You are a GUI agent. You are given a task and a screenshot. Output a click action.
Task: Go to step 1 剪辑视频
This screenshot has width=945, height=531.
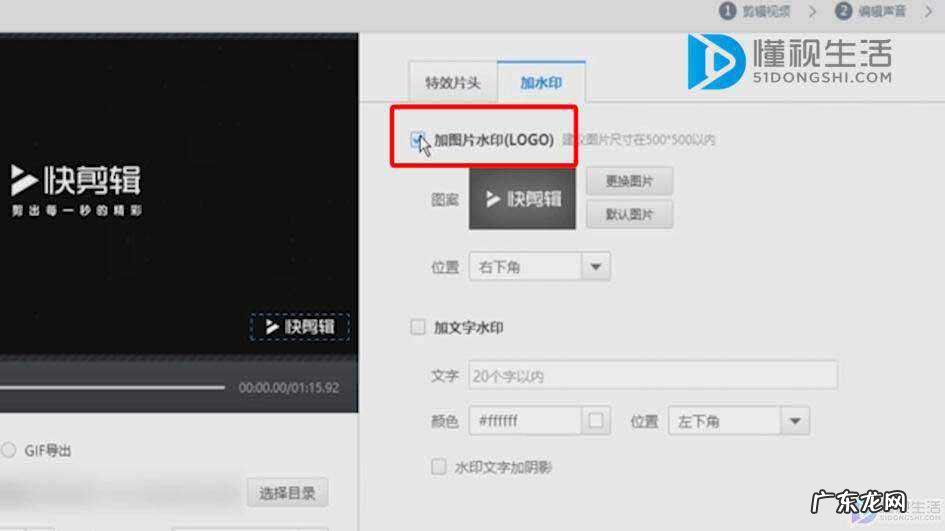(x=755, y=11)
